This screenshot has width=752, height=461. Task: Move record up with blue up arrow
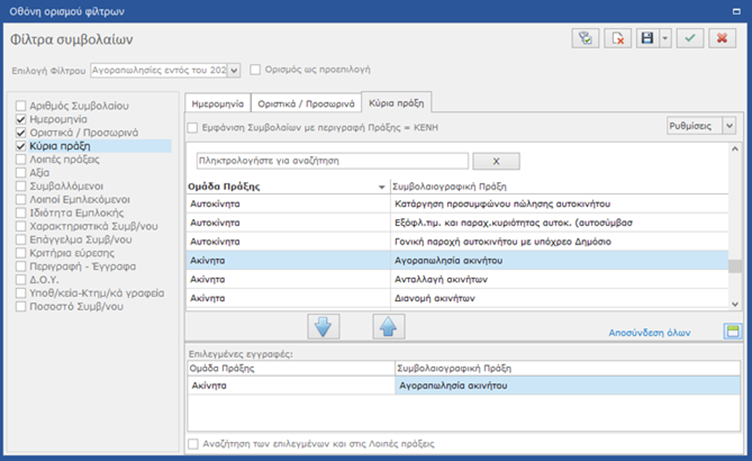coord(388,327)
